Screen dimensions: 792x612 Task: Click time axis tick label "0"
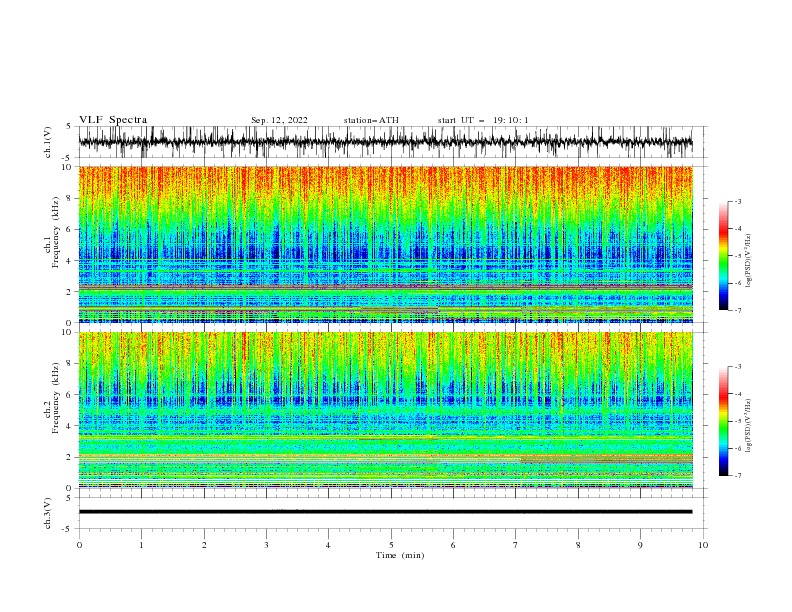coord(79,545)
